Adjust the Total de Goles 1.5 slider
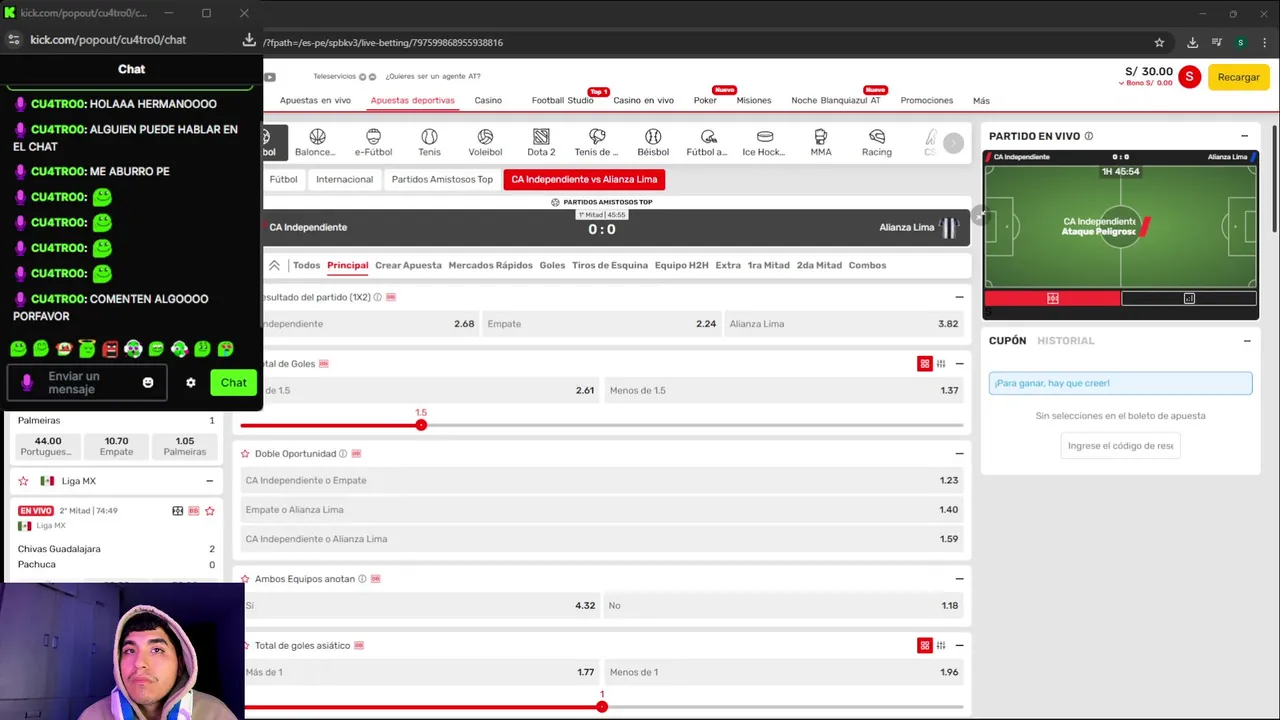This screenshot has width=1280, height=720. [421, 425]
